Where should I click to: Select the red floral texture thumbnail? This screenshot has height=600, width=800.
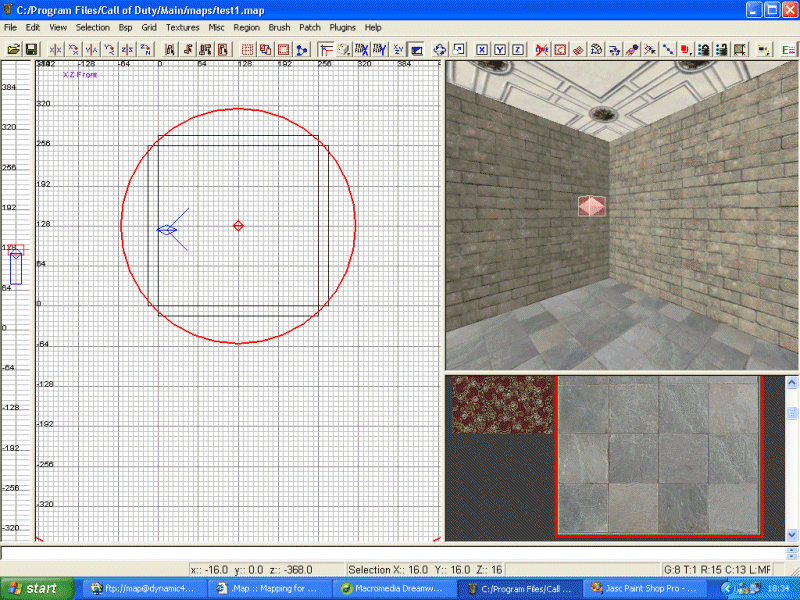click(x=503, y=405)
